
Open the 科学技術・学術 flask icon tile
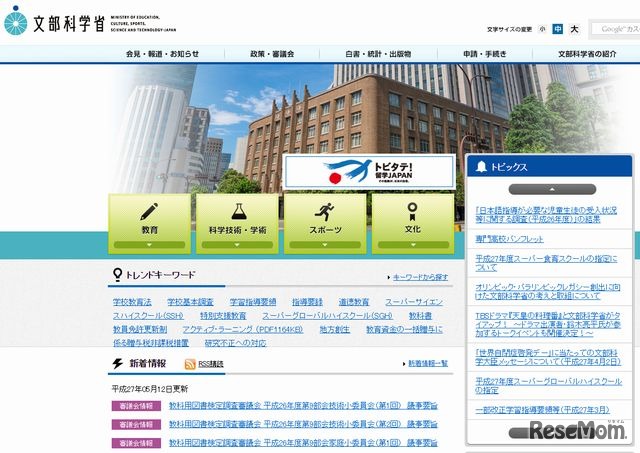237,224
